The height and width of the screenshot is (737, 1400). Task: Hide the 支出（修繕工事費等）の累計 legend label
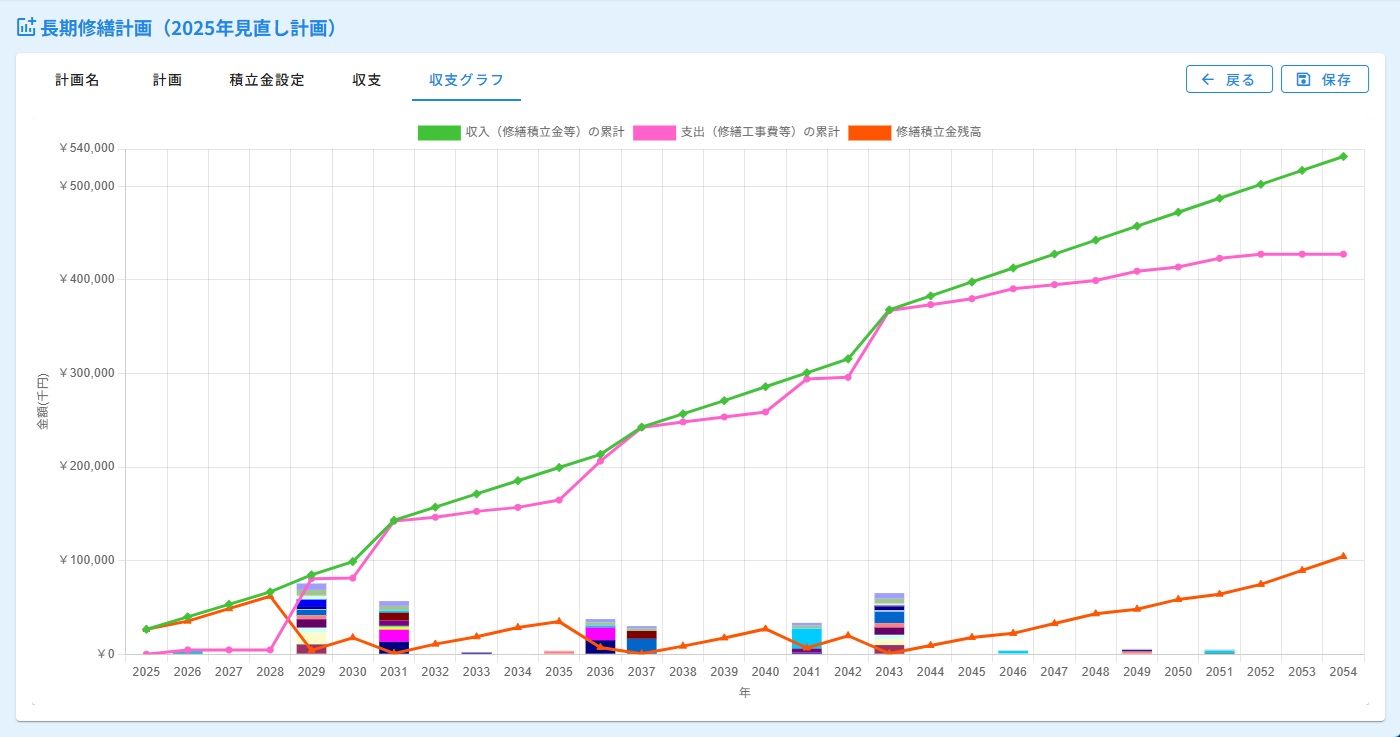[760, 132]
